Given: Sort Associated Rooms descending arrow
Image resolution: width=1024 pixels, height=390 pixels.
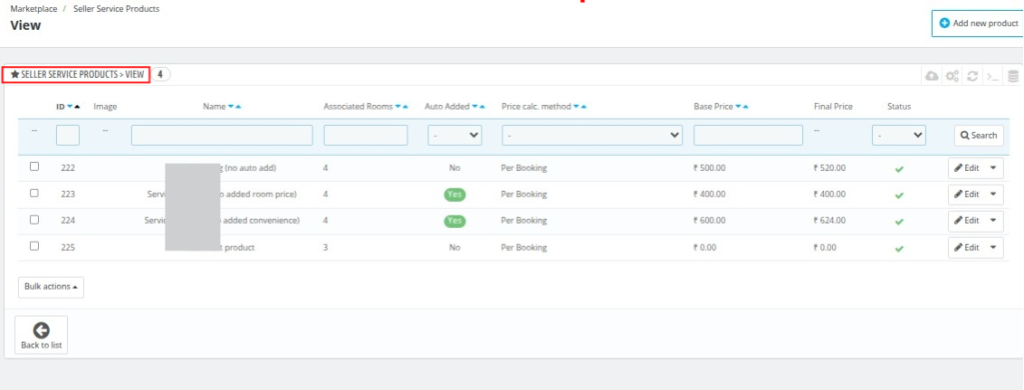Looking at the screenshot, I should (x=398, y=106).
